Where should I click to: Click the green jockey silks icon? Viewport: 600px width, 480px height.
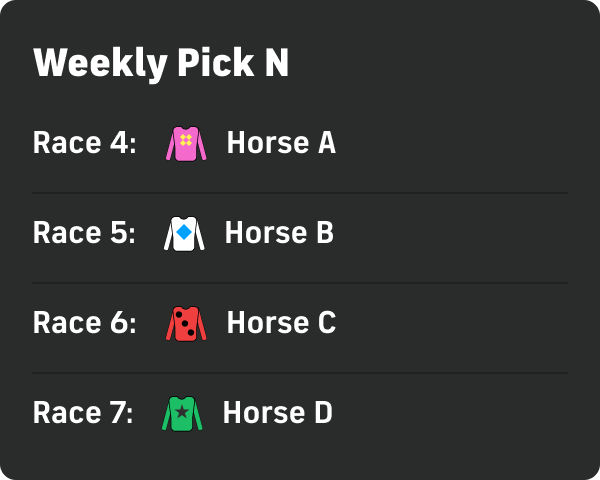tap(182, 414)
